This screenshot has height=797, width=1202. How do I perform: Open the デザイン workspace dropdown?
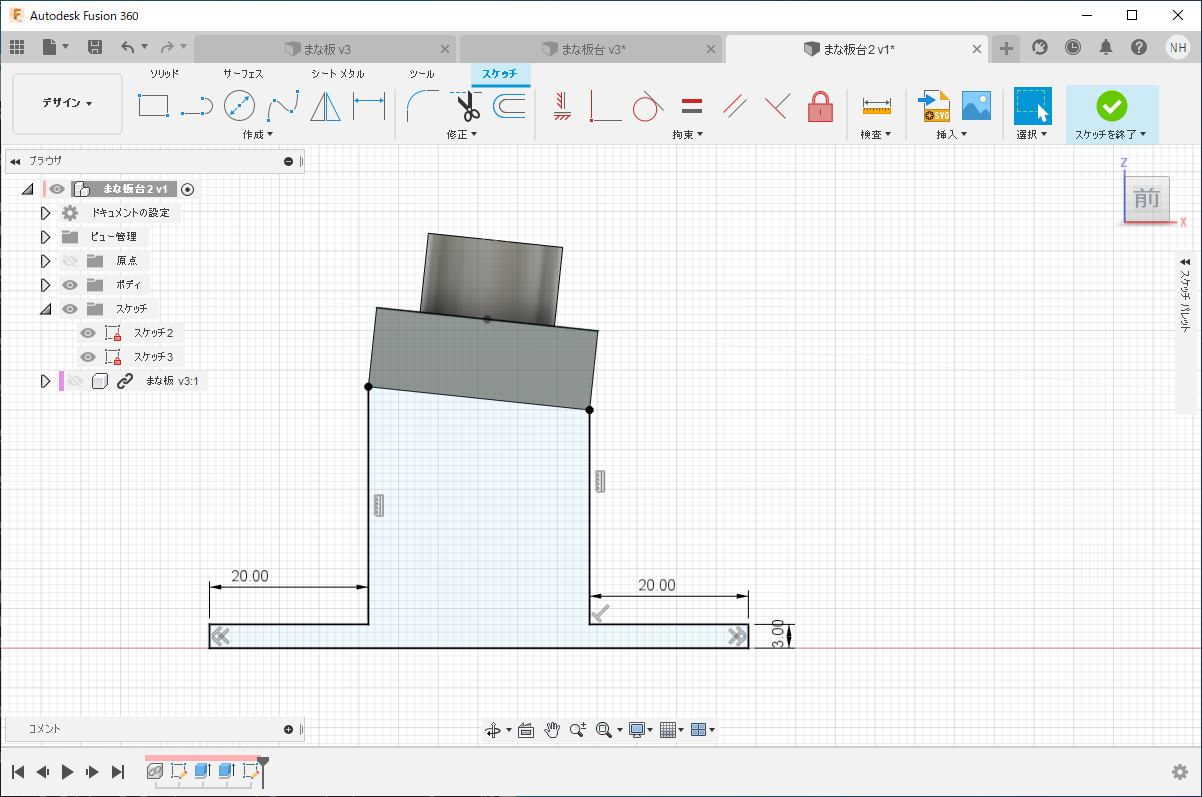67,103
